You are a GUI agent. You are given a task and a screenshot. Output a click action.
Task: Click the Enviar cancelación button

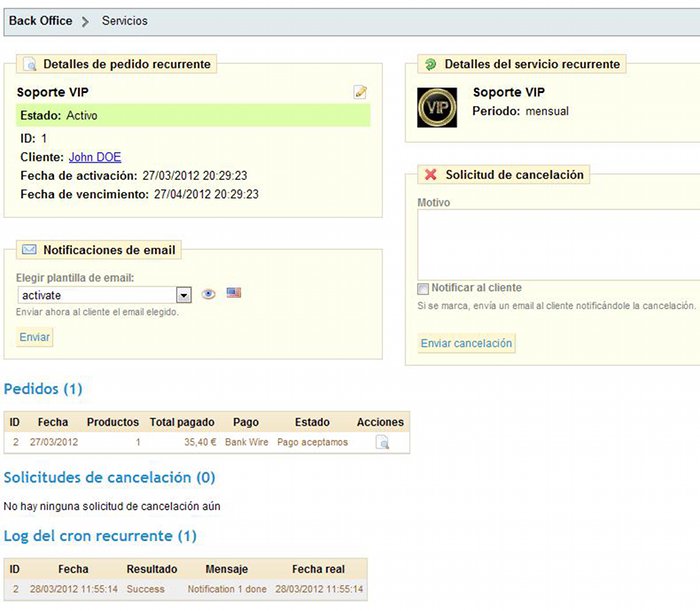(x=467, y=343)
